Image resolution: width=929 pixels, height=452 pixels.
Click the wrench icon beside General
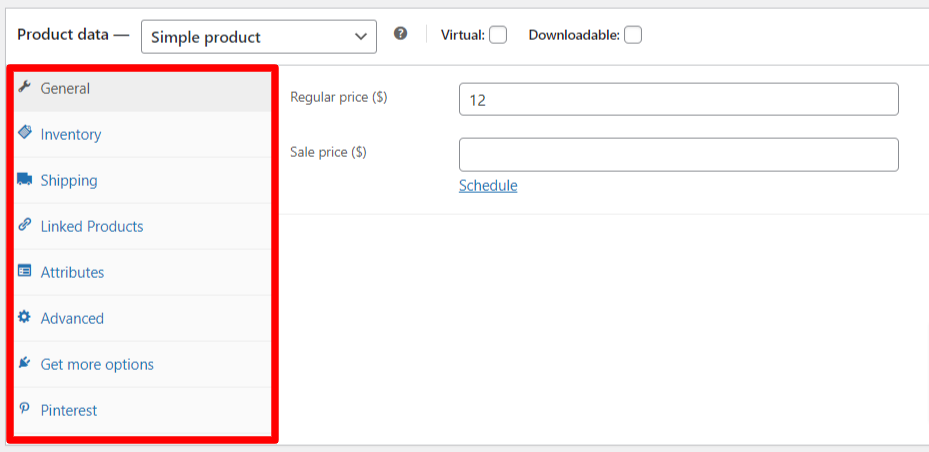[x=25, y=88]
